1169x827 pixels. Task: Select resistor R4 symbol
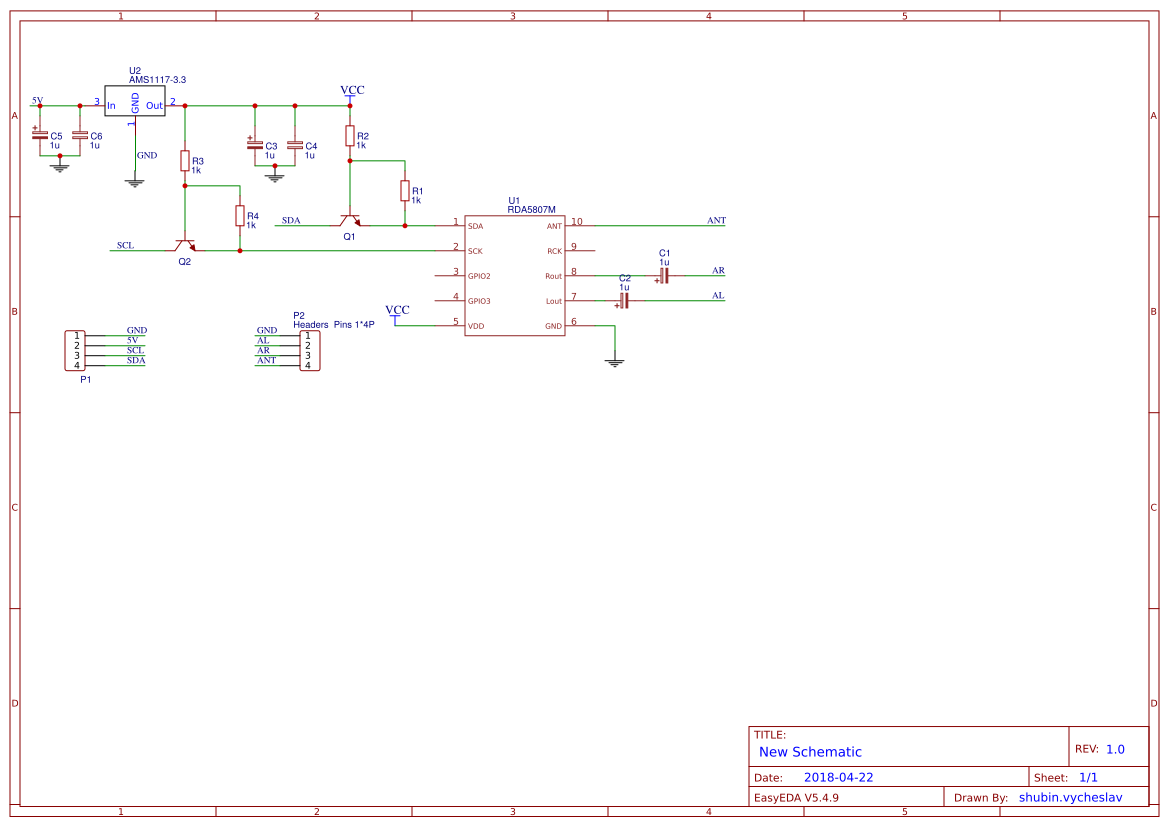click(240, 215)
